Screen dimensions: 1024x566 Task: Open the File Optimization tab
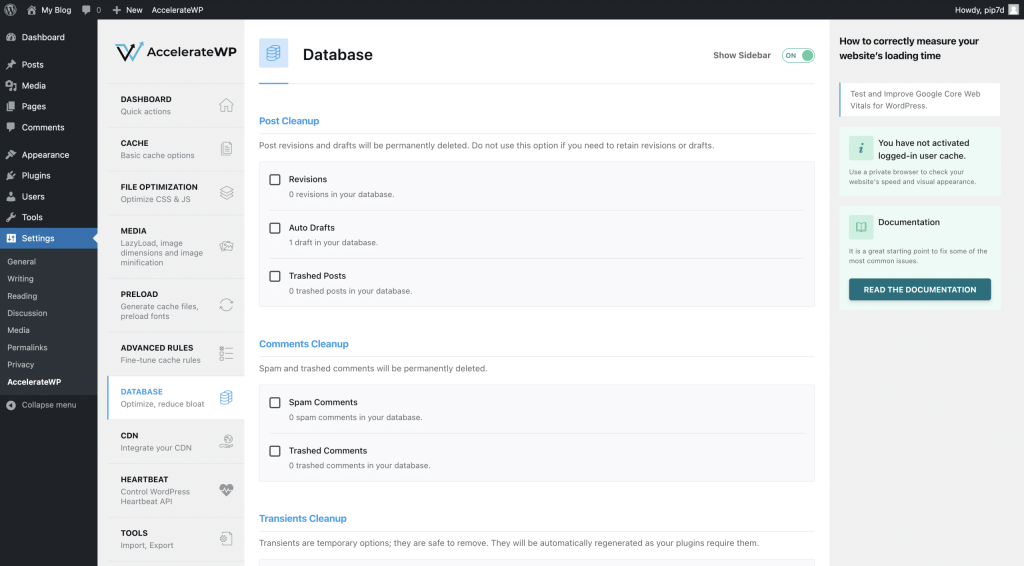coord(176,193)
